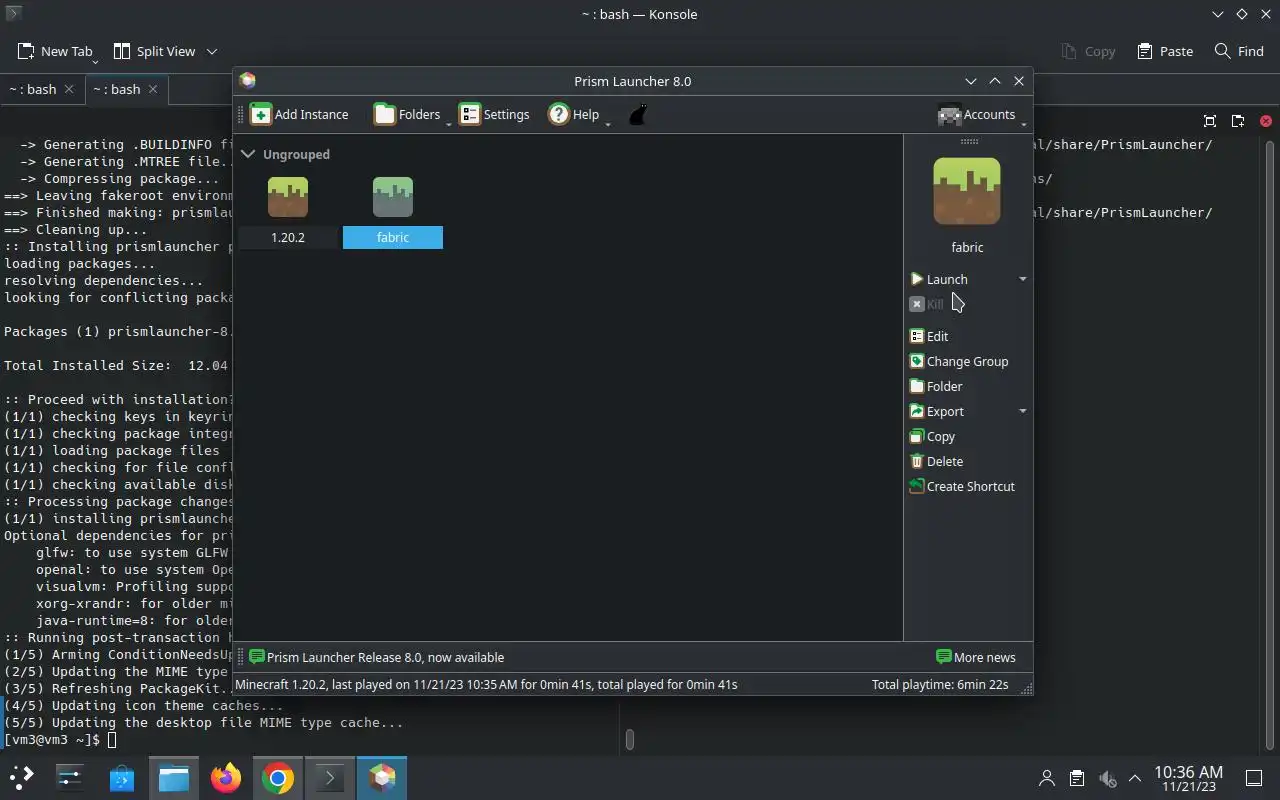Expand the Launch options arrow
This screenshot has width=1280, height=800.
[1022, 279]
